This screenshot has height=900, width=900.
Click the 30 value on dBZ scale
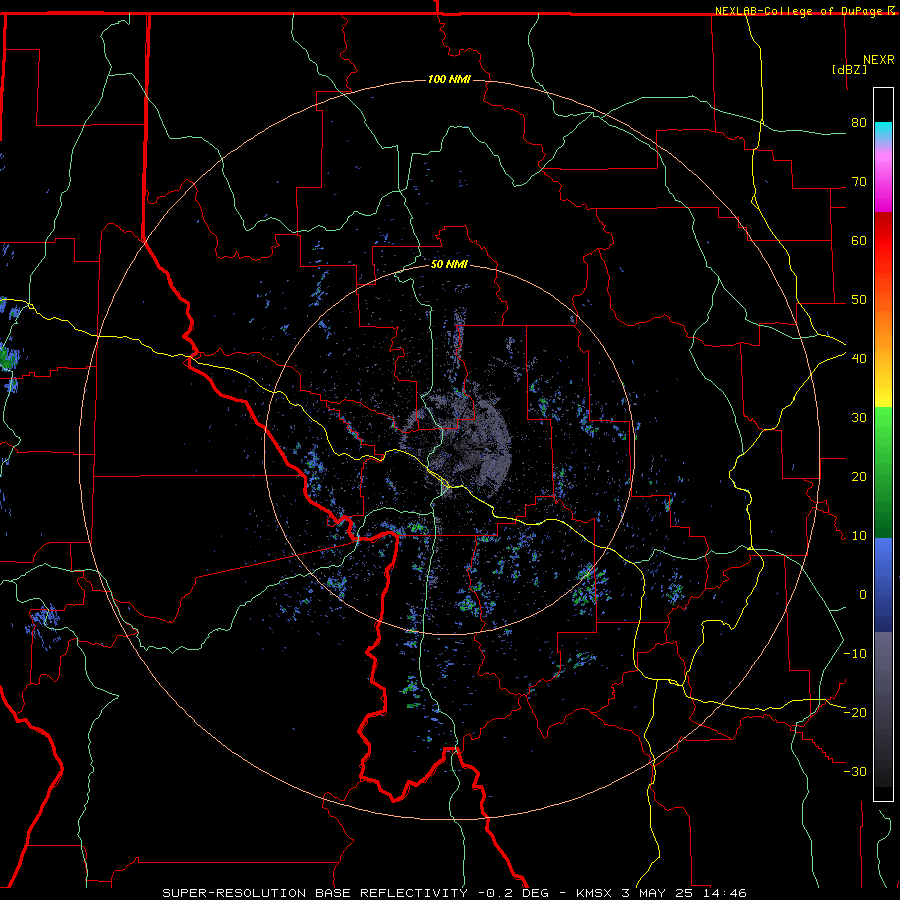pyautogui.click(x=859, y=418)
